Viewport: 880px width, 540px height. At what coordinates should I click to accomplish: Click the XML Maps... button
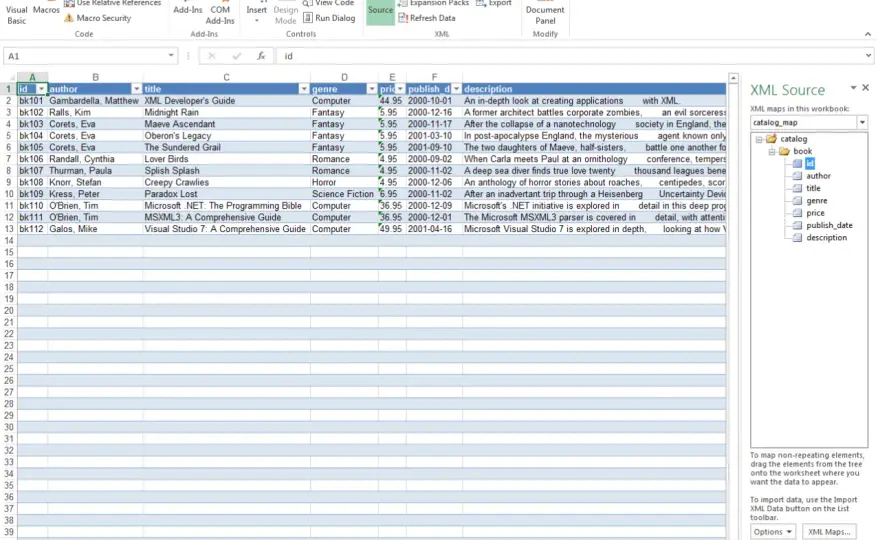coord(829,532)
